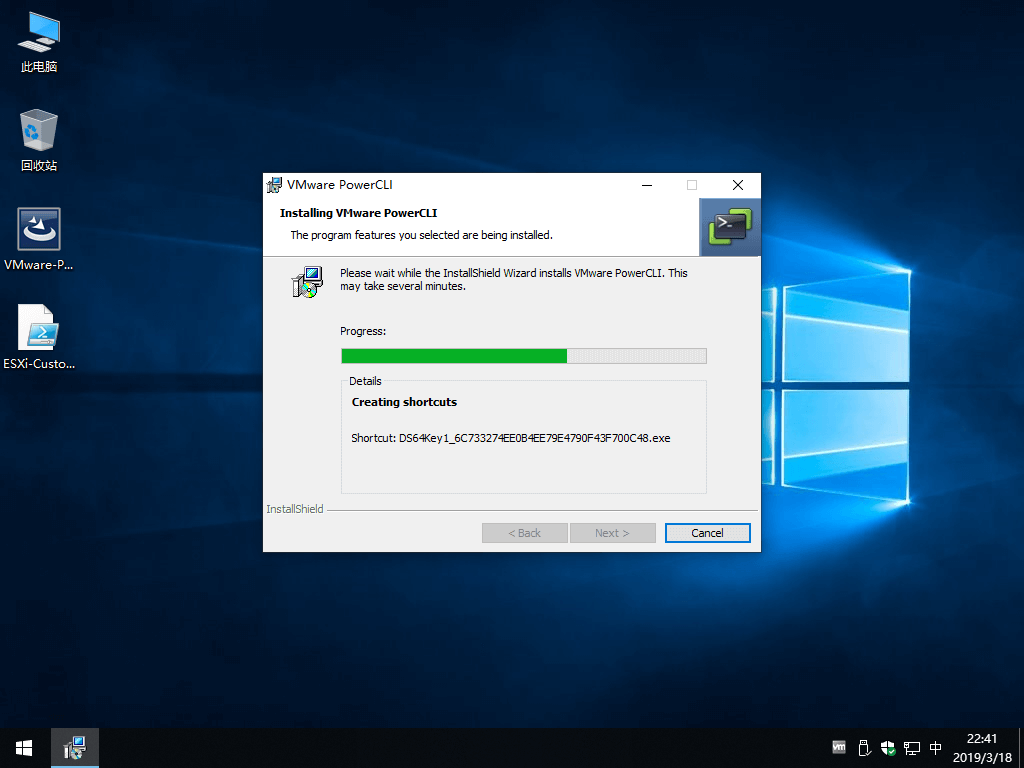Viewport: 1024px width, 768px height.
Task: Click the Cancel button in the installer
Action: [x=707, y=533]
